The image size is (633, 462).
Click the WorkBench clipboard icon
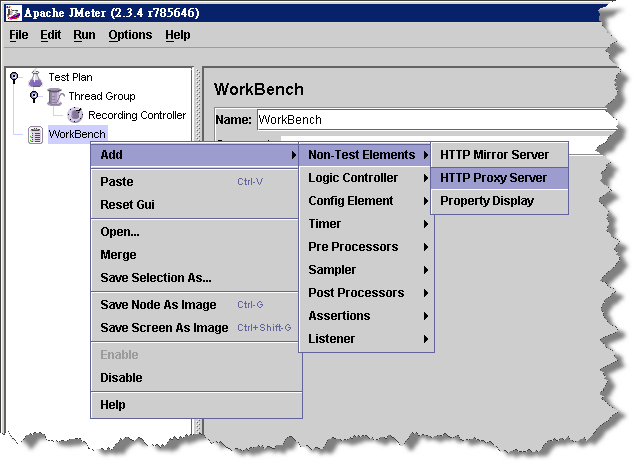click(x=36, y=134)
